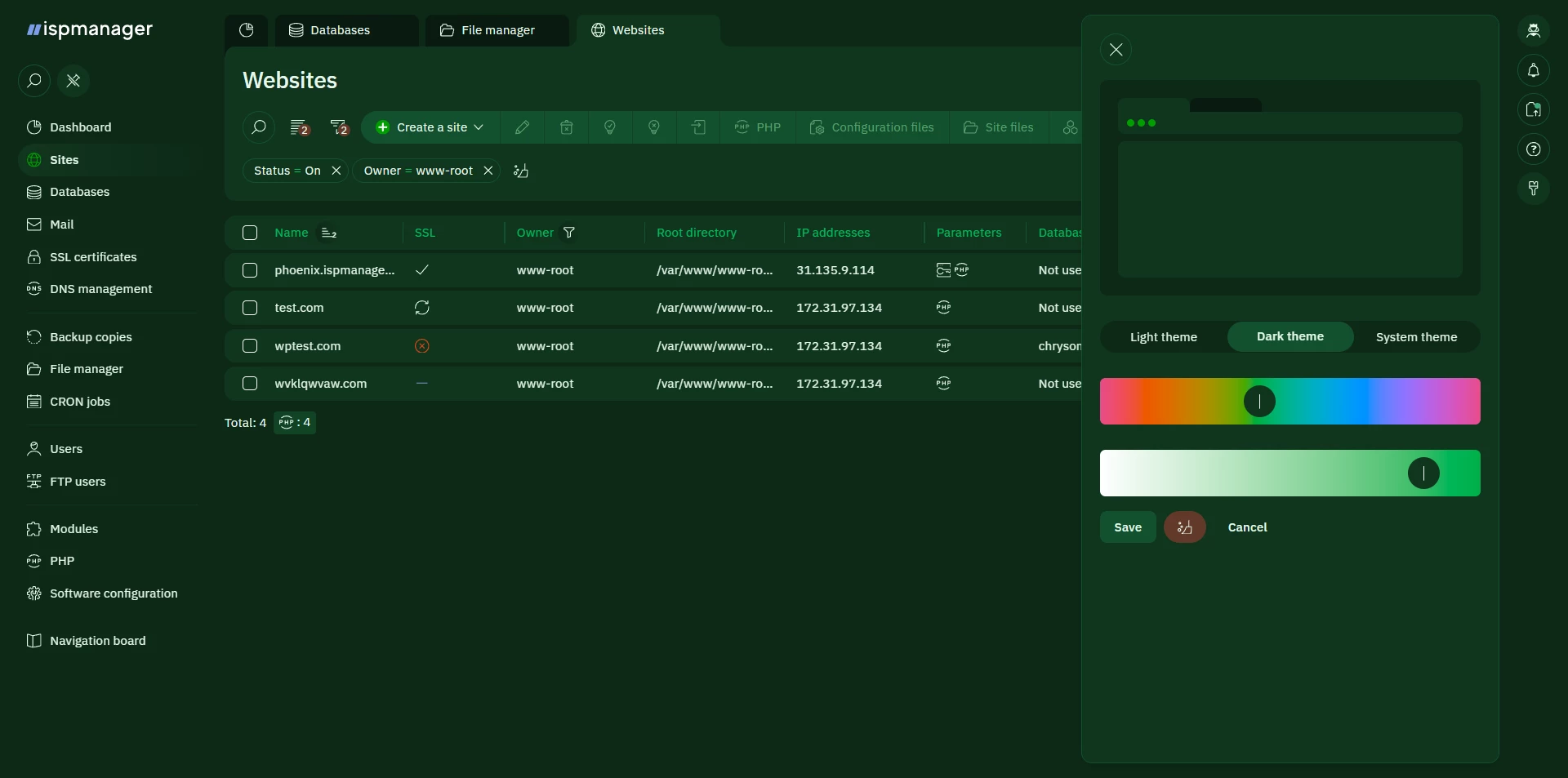Open the Owner column filter
Image resolution: width=1568 pixels, height=778 pixels.
point(569,233)
